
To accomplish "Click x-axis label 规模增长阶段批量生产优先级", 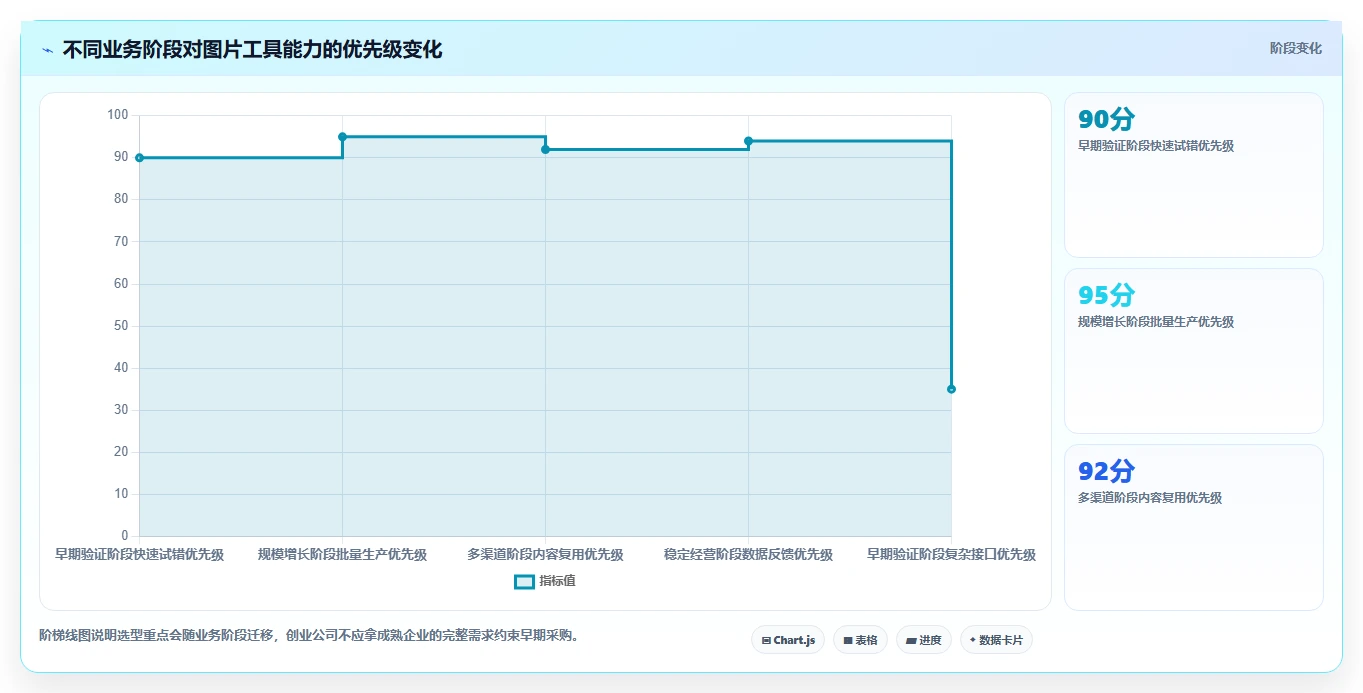I will [342, 554].
